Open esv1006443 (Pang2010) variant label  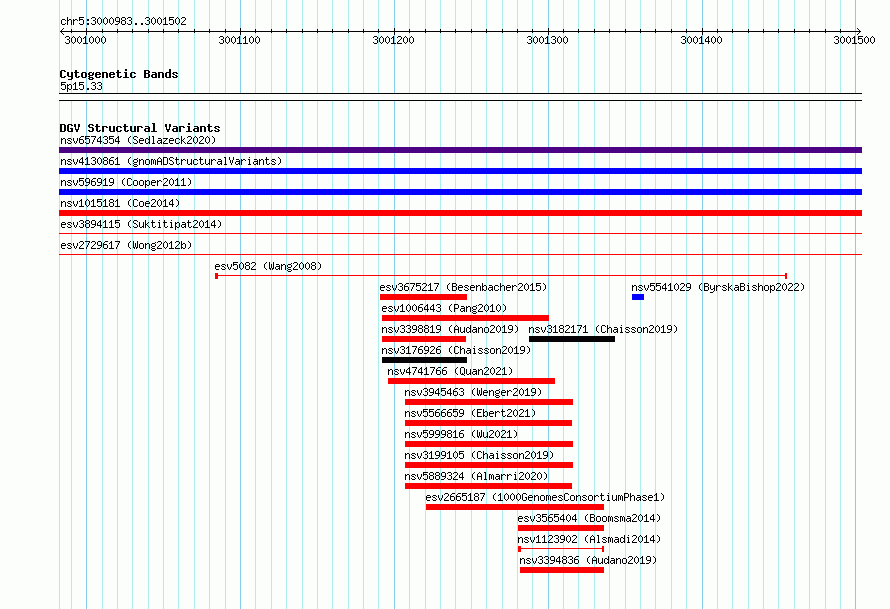point(444,308)
